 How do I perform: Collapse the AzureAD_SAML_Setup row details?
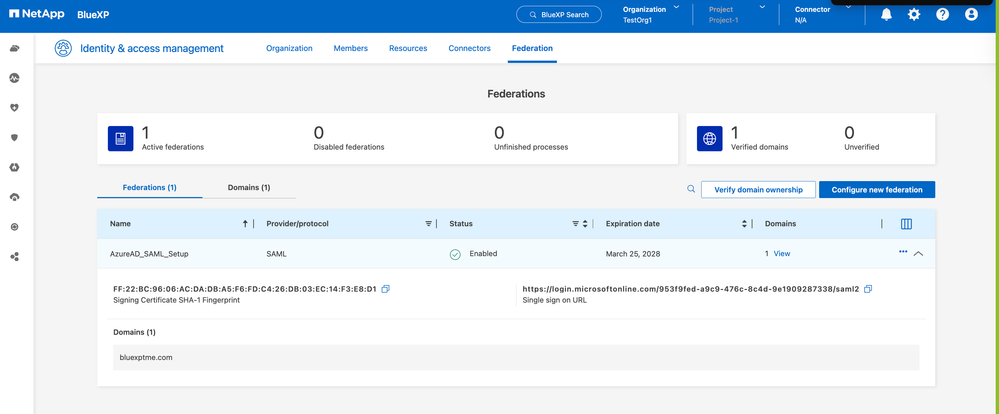919,254
